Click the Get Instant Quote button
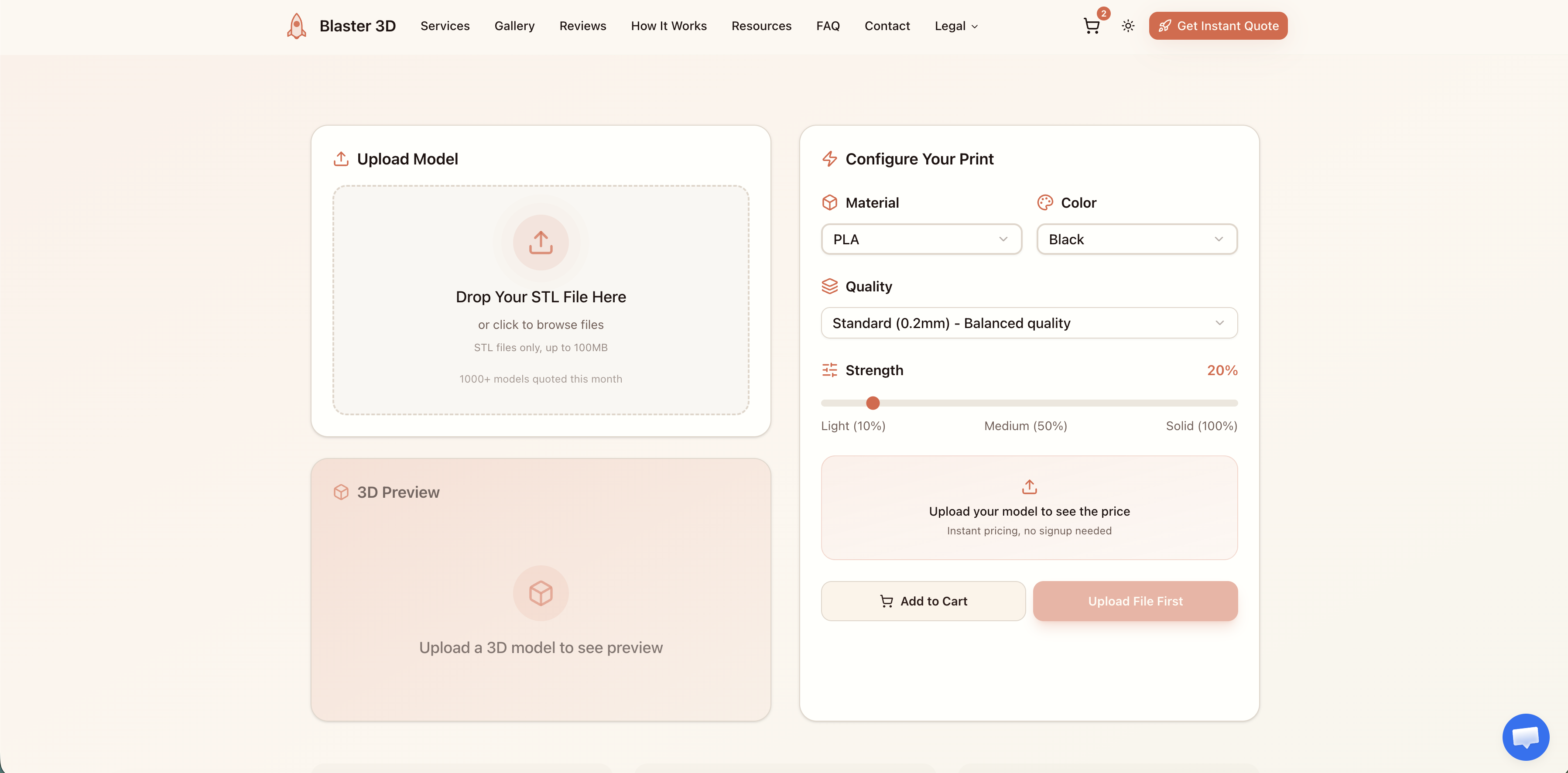 tap(1218, 26)
